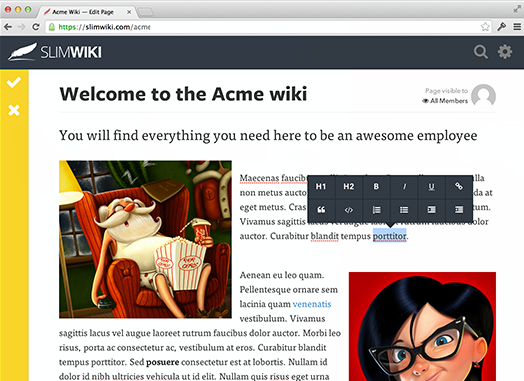Change page visibility All Members
The width and height of the screenshot is (524, 381).
coord(445,101)
